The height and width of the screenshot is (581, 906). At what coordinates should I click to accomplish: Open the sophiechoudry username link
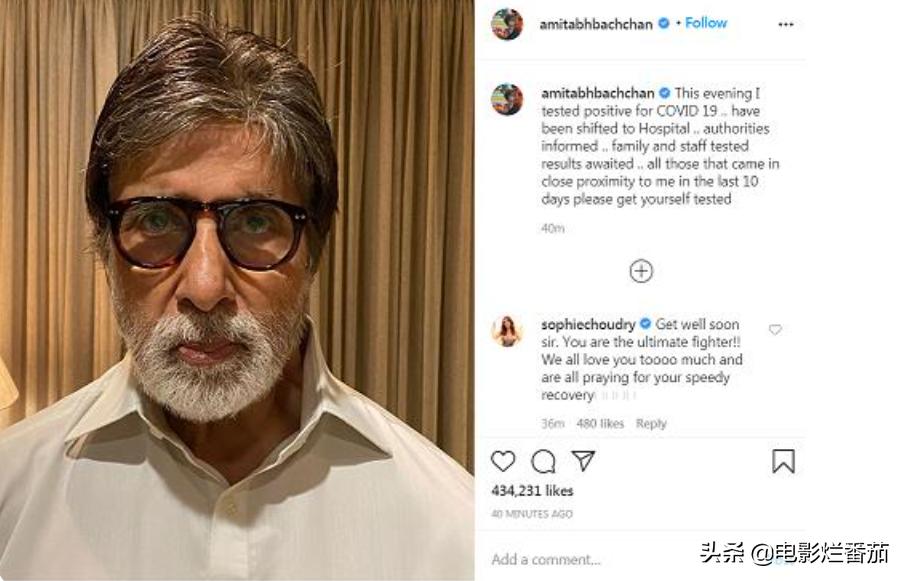[x=589, y=324]
